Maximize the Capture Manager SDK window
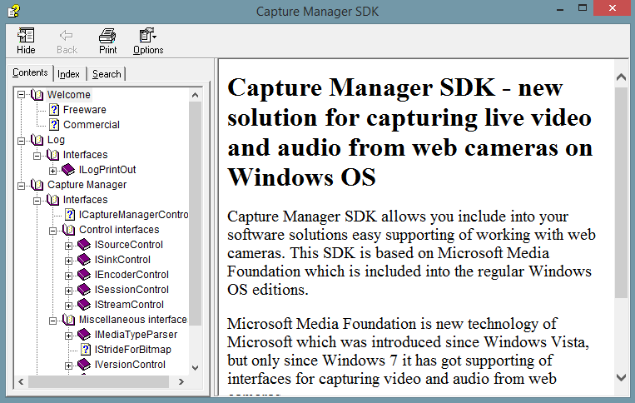This screenshot has width=635, height=403. point(582,8)
